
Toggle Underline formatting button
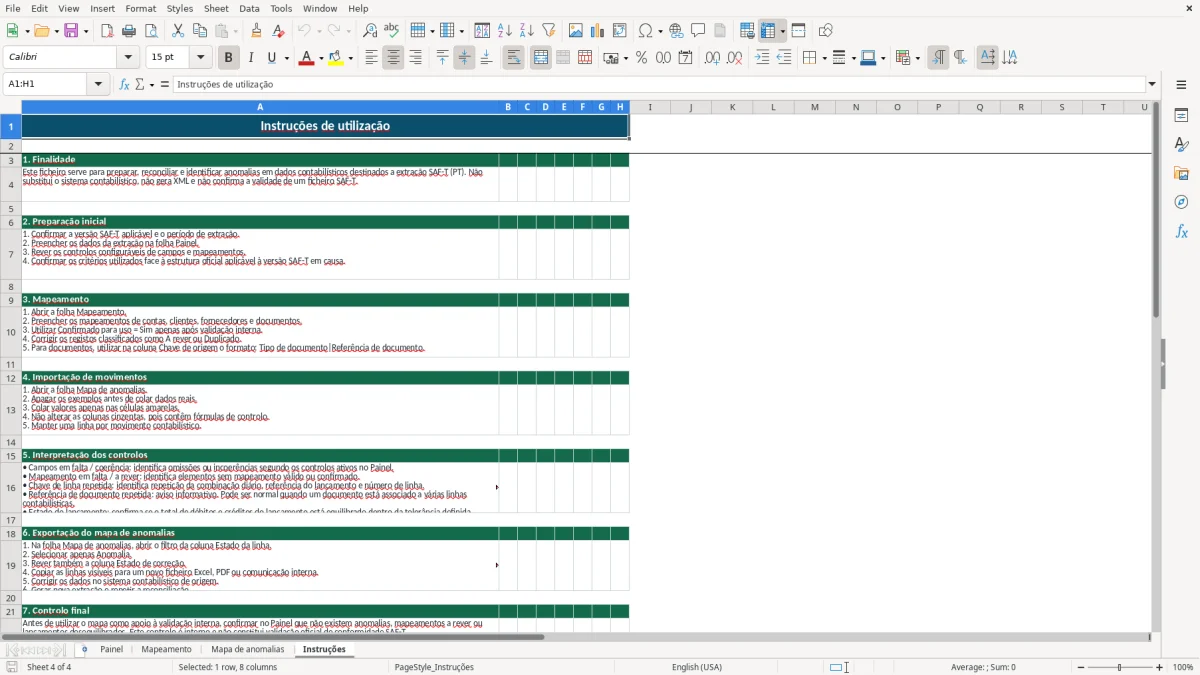271,58
